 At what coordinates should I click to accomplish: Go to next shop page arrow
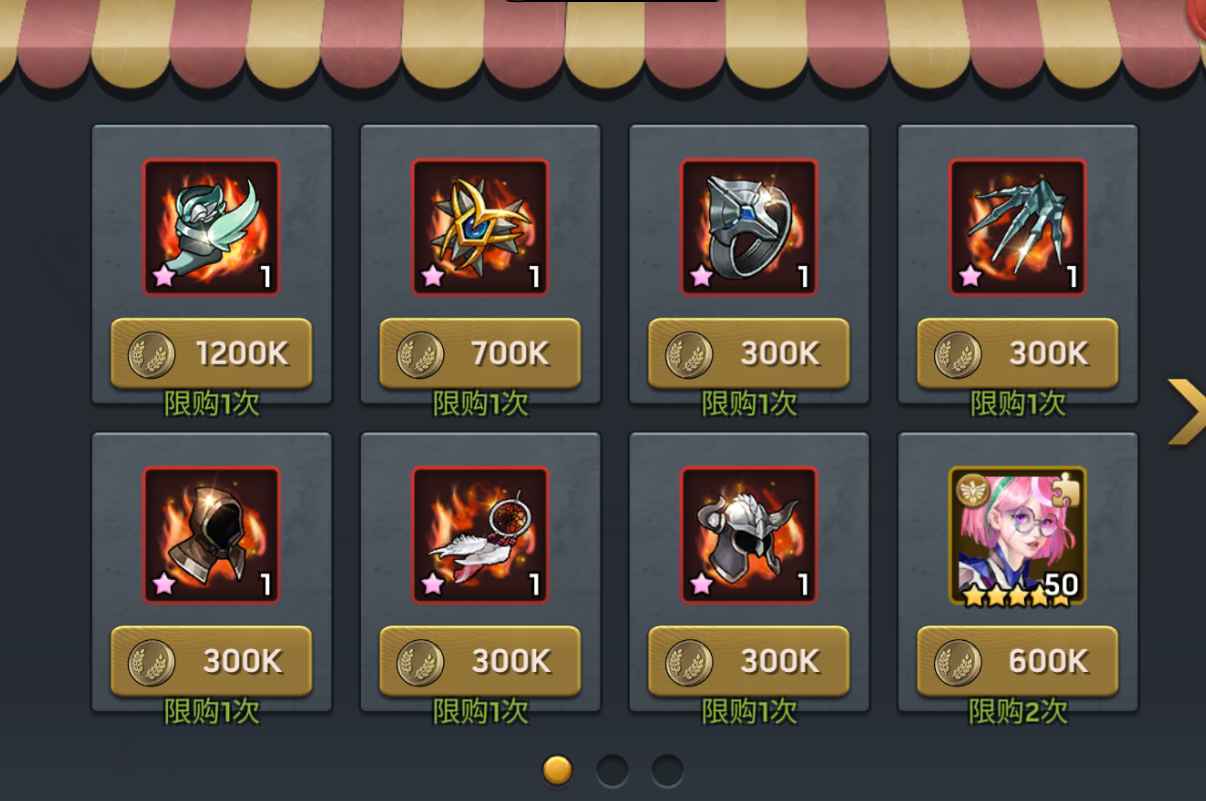[x=1186, y=411]
